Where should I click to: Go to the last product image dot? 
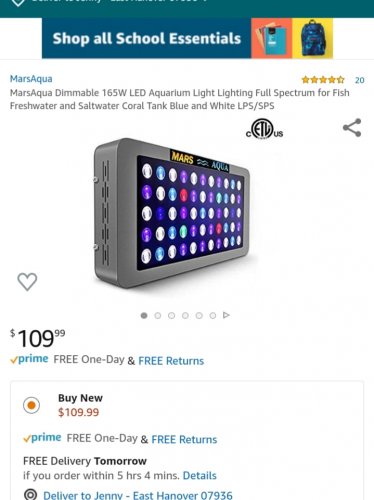coord(213,315)
